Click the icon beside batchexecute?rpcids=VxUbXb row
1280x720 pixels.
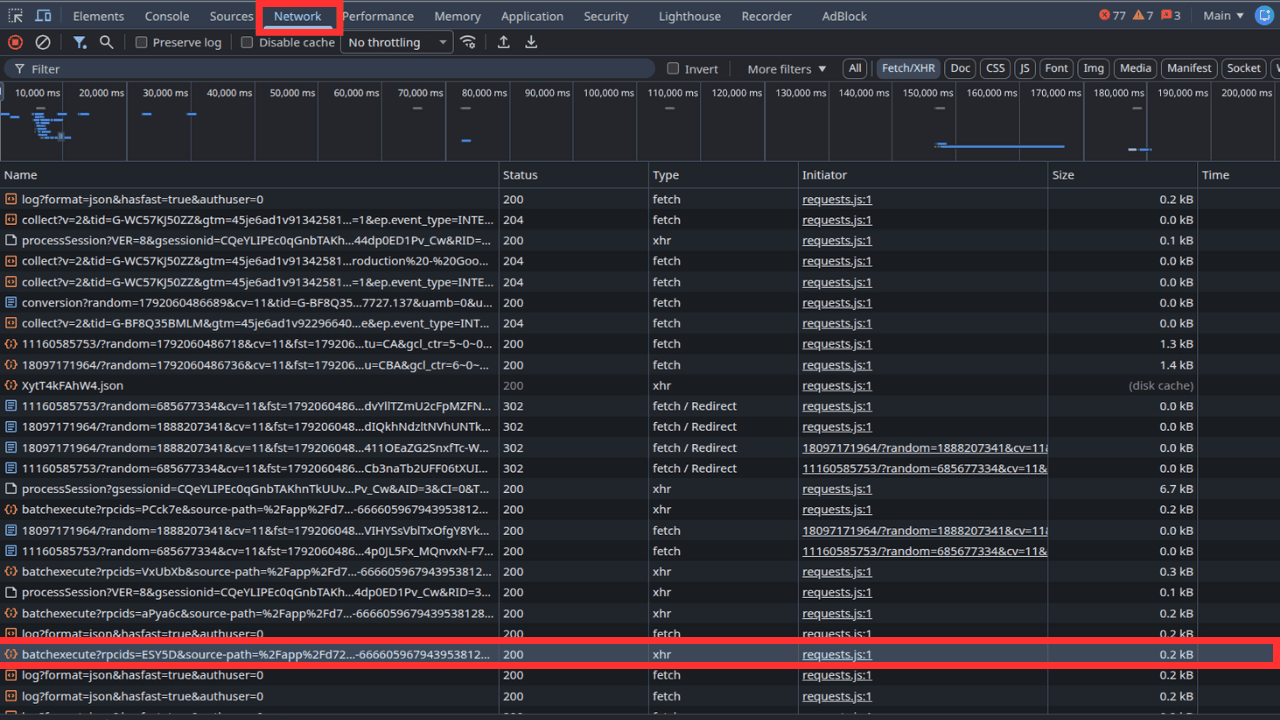pos(11,572)
